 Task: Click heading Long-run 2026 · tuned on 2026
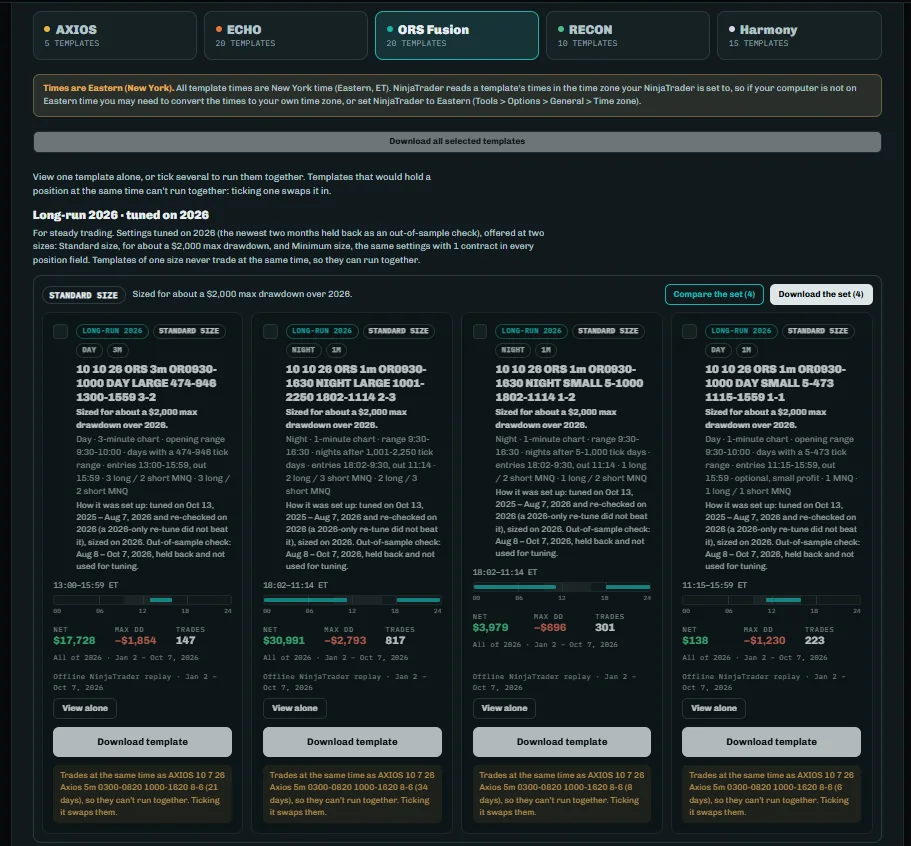click(x=121, y=215)
